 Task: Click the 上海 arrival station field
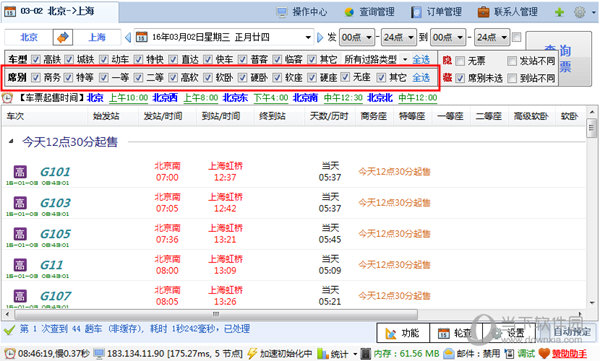(97, 37)
